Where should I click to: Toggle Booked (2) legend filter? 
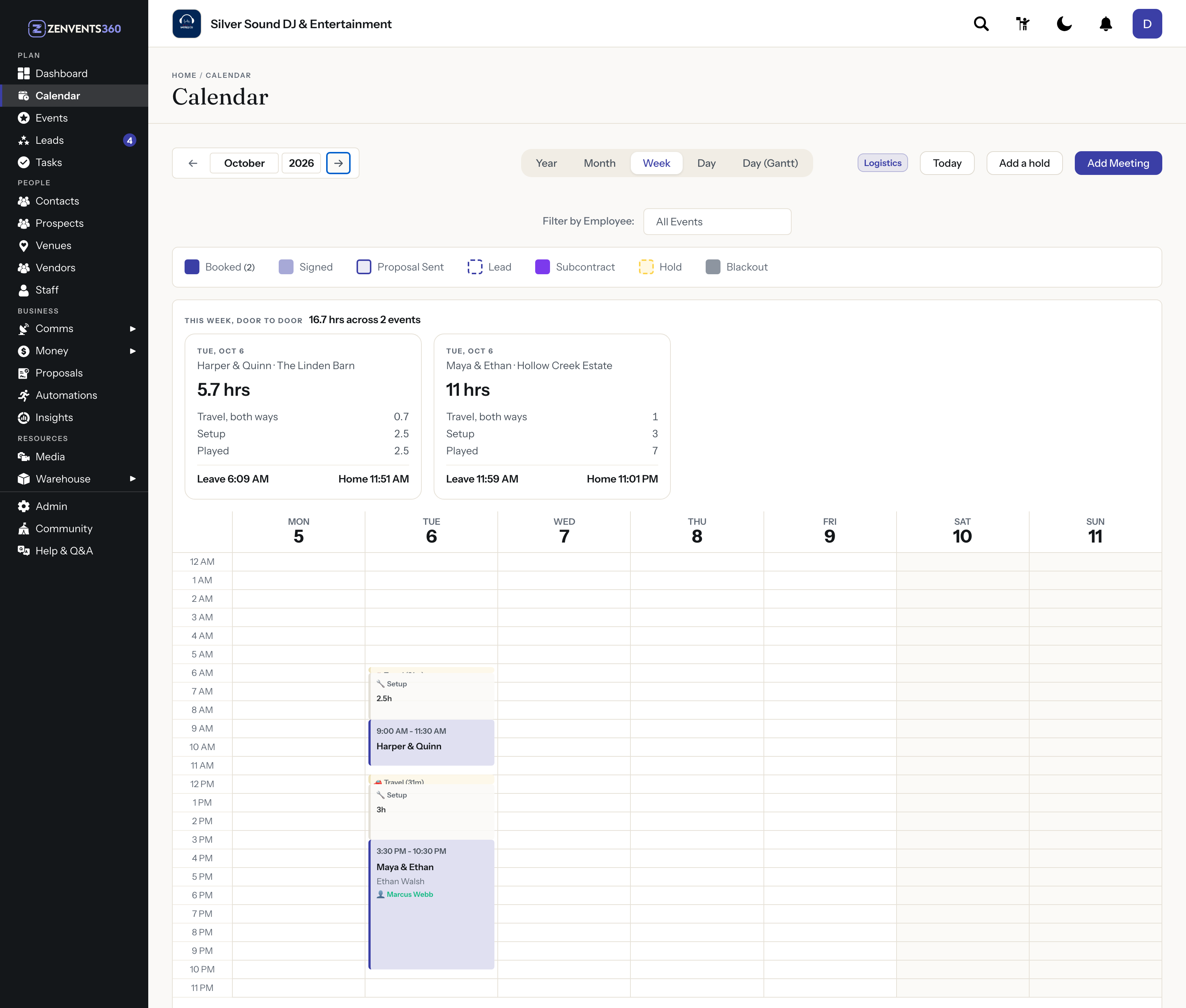pos(219,267)
